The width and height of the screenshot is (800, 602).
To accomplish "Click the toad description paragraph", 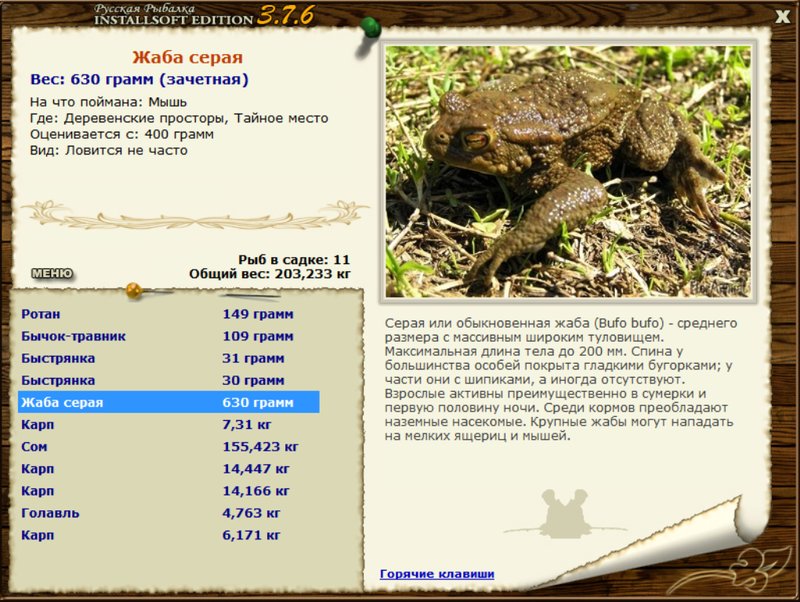I will 561,379.
